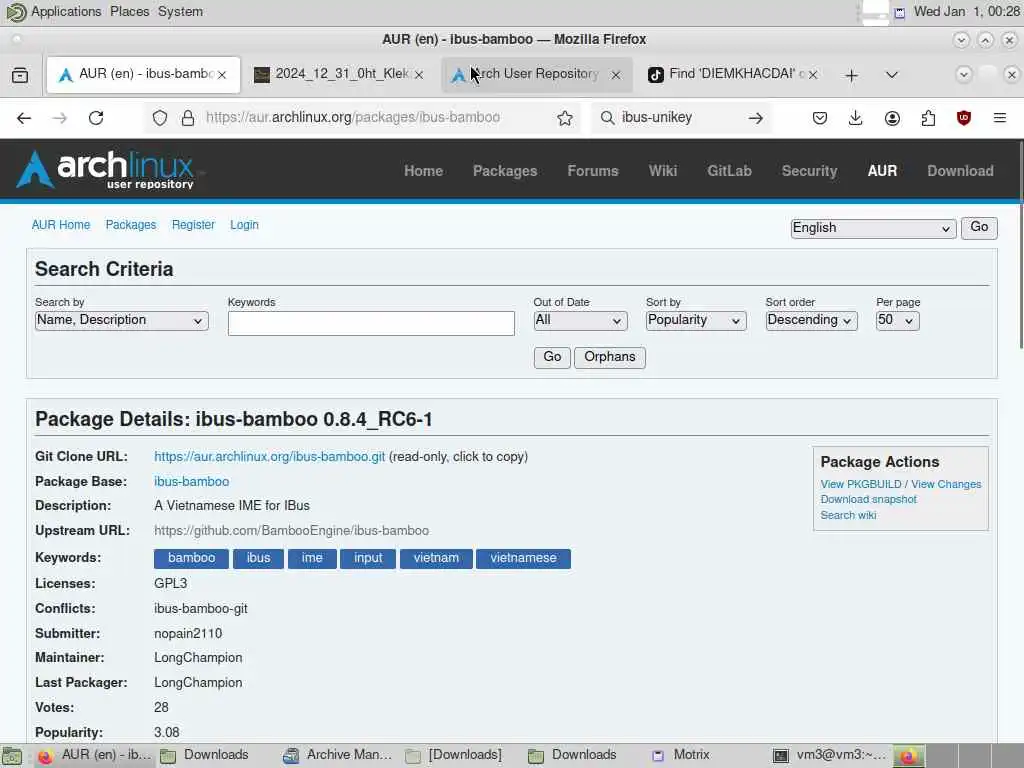Switch to the Firefox window at taskbar right end
Viewport: 1024px width, 768px height.
click(908, 756)
